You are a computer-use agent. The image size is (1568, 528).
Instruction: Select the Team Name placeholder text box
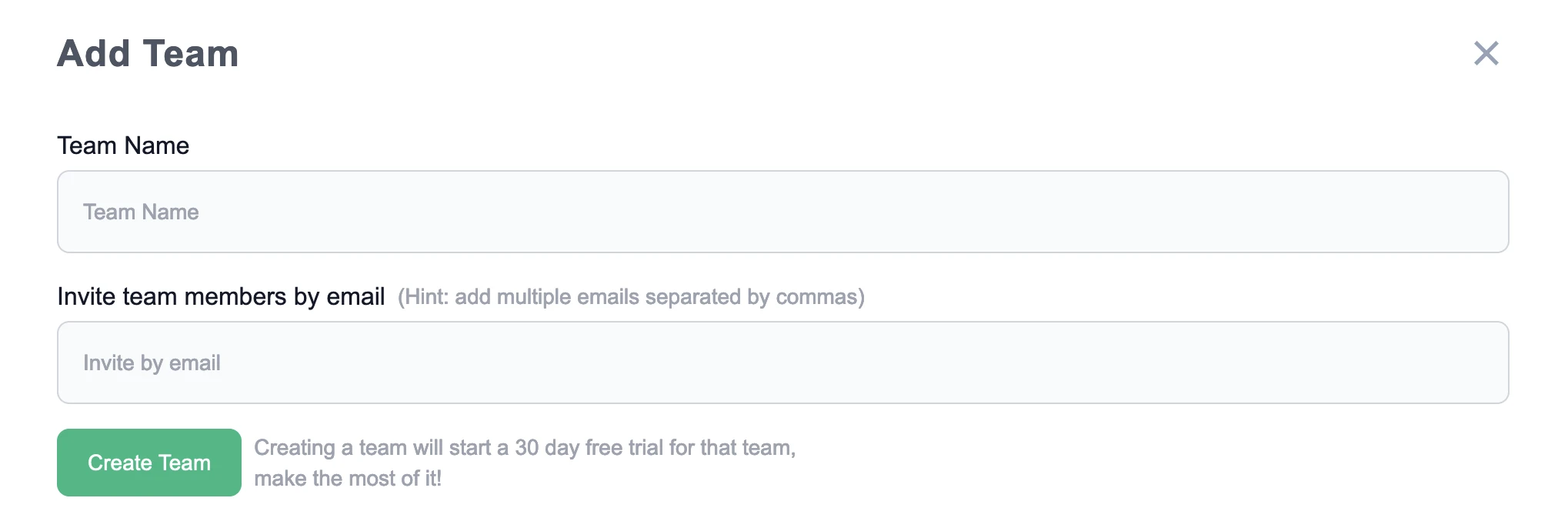coord(140,212)
